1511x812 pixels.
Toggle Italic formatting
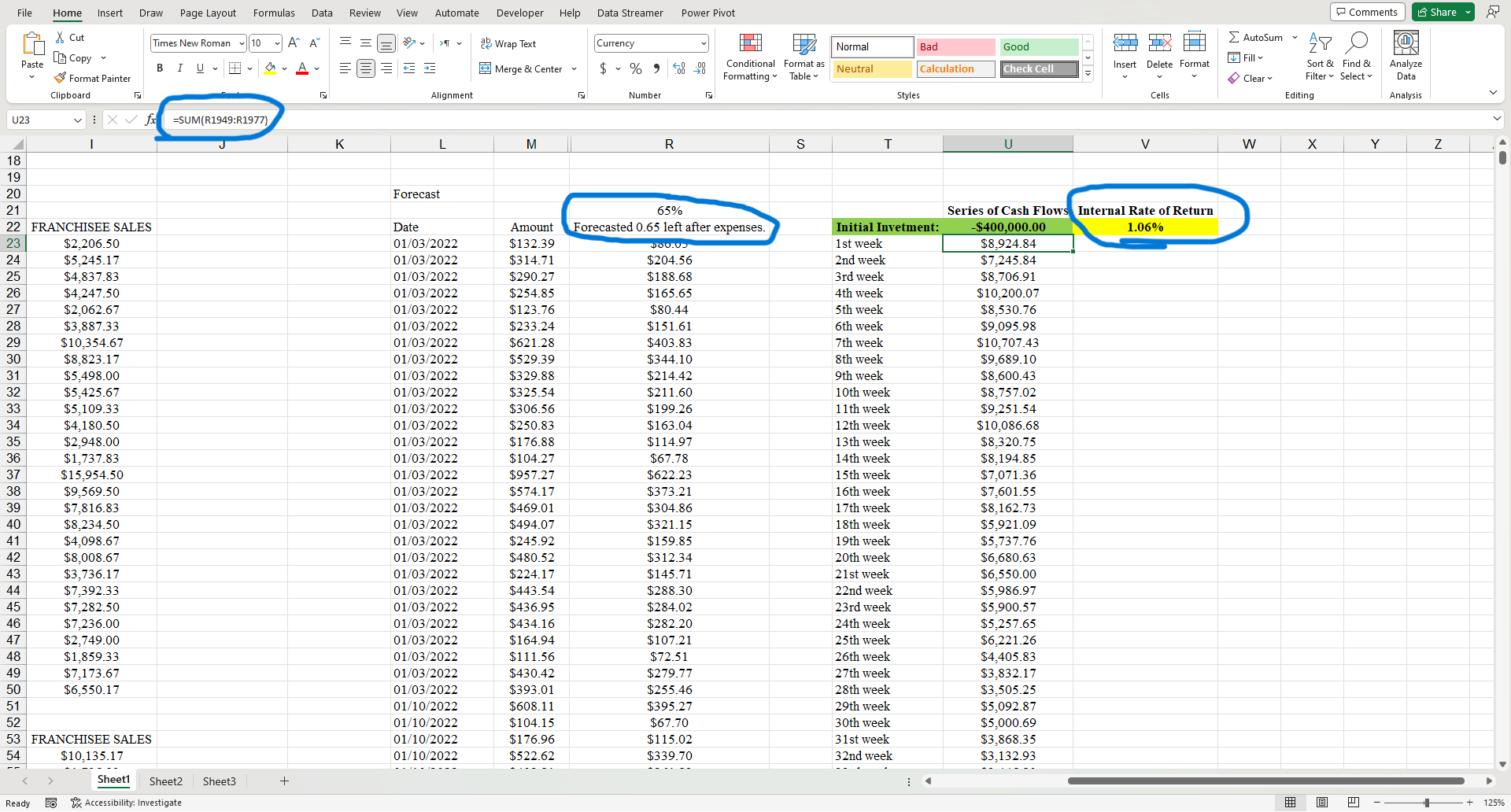180,68
